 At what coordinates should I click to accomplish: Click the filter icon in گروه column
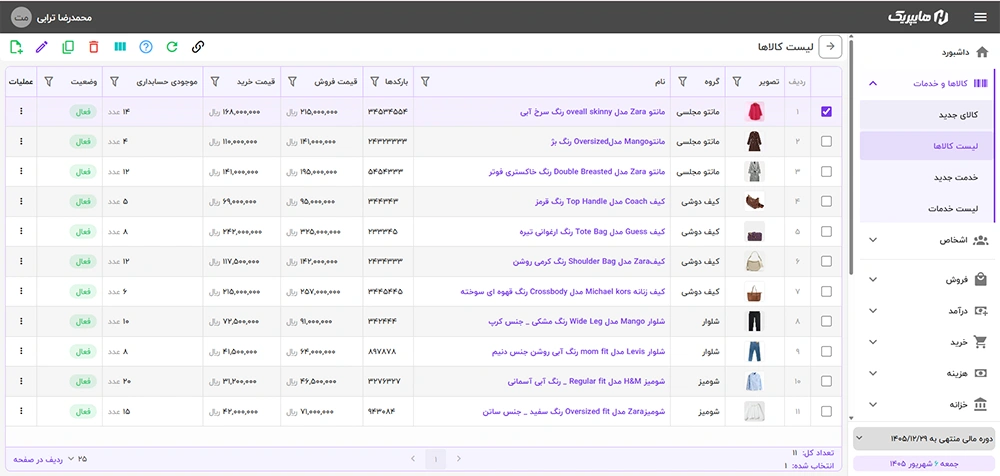point(682,82)
